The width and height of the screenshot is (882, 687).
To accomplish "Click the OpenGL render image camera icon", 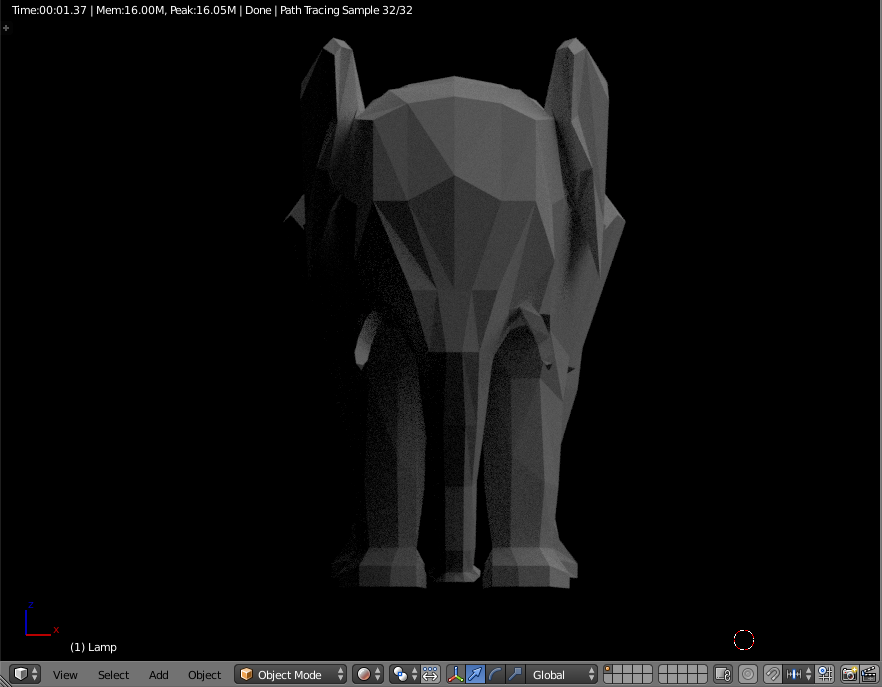I will (x=849, y=674).
